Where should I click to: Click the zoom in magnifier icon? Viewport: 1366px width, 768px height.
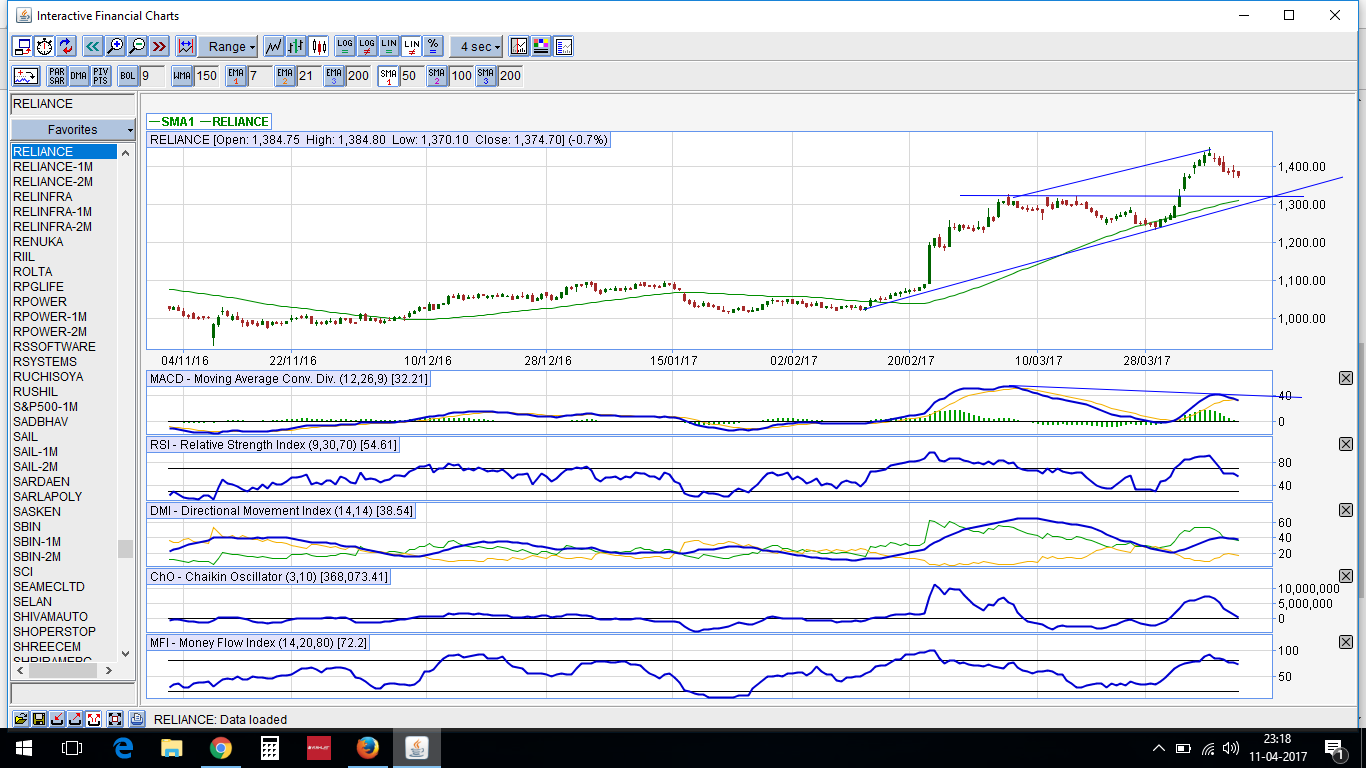115,46
